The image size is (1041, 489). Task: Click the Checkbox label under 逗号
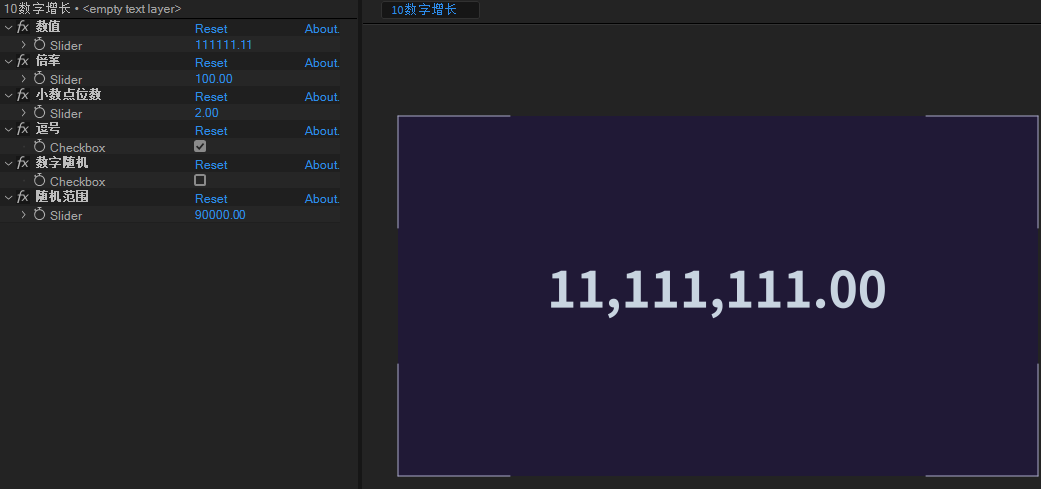pyautogui.click(x=78, y=148)
